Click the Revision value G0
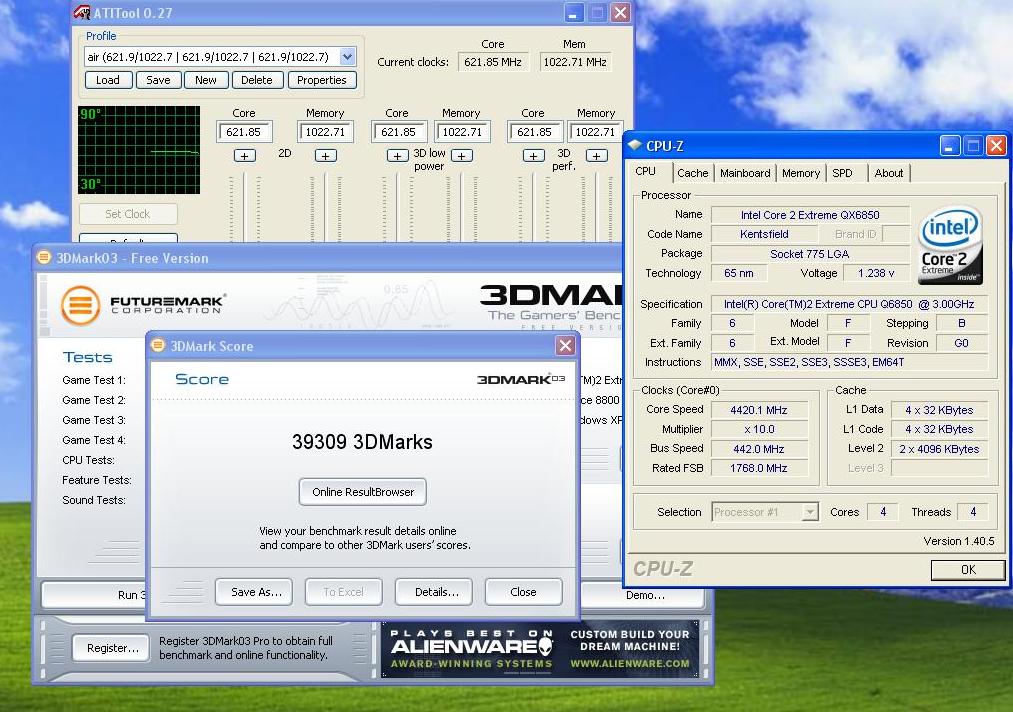This screenshot has height=712, width=1013. pyautogui.click(x=961, y=343)
